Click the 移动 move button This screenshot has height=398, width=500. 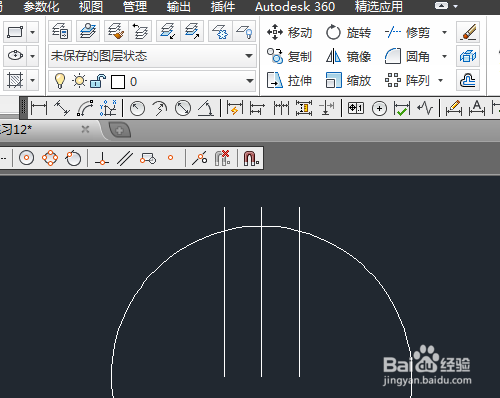289,32
